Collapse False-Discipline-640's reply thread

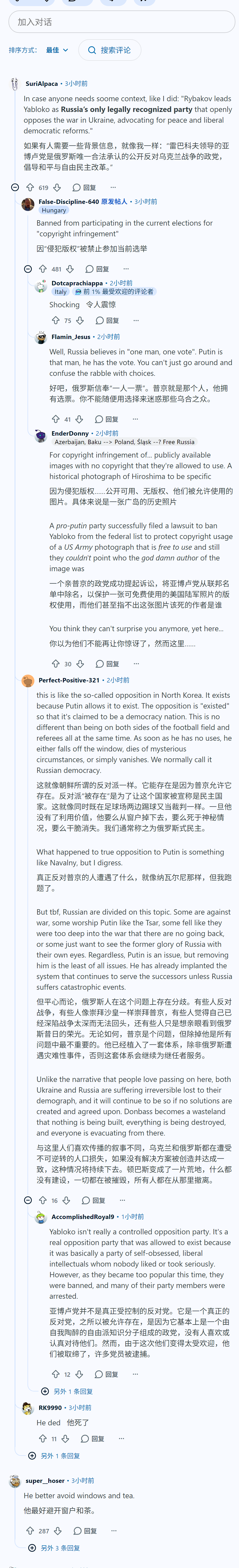(28, 269)
